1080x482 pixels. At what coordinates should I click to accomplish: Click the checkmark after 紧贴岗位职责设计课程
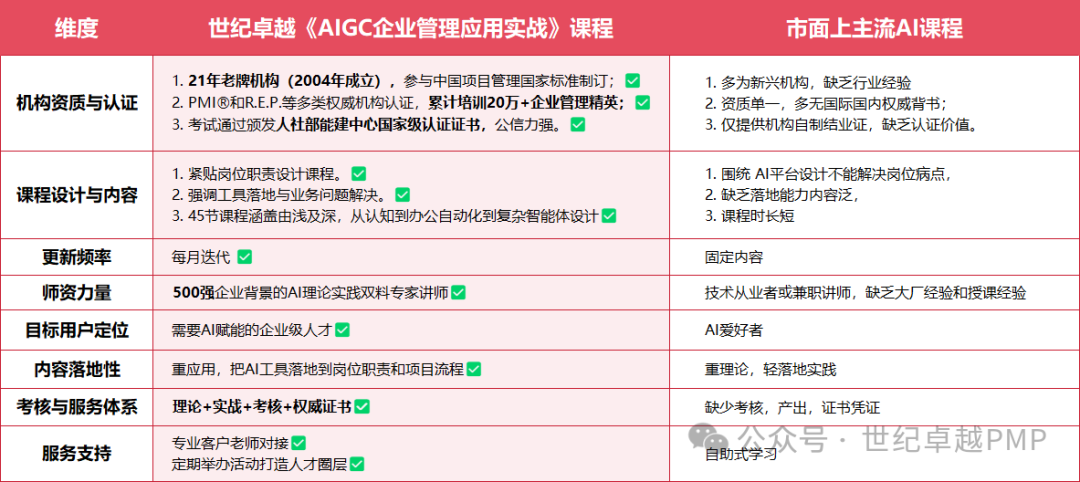point(358,173)
